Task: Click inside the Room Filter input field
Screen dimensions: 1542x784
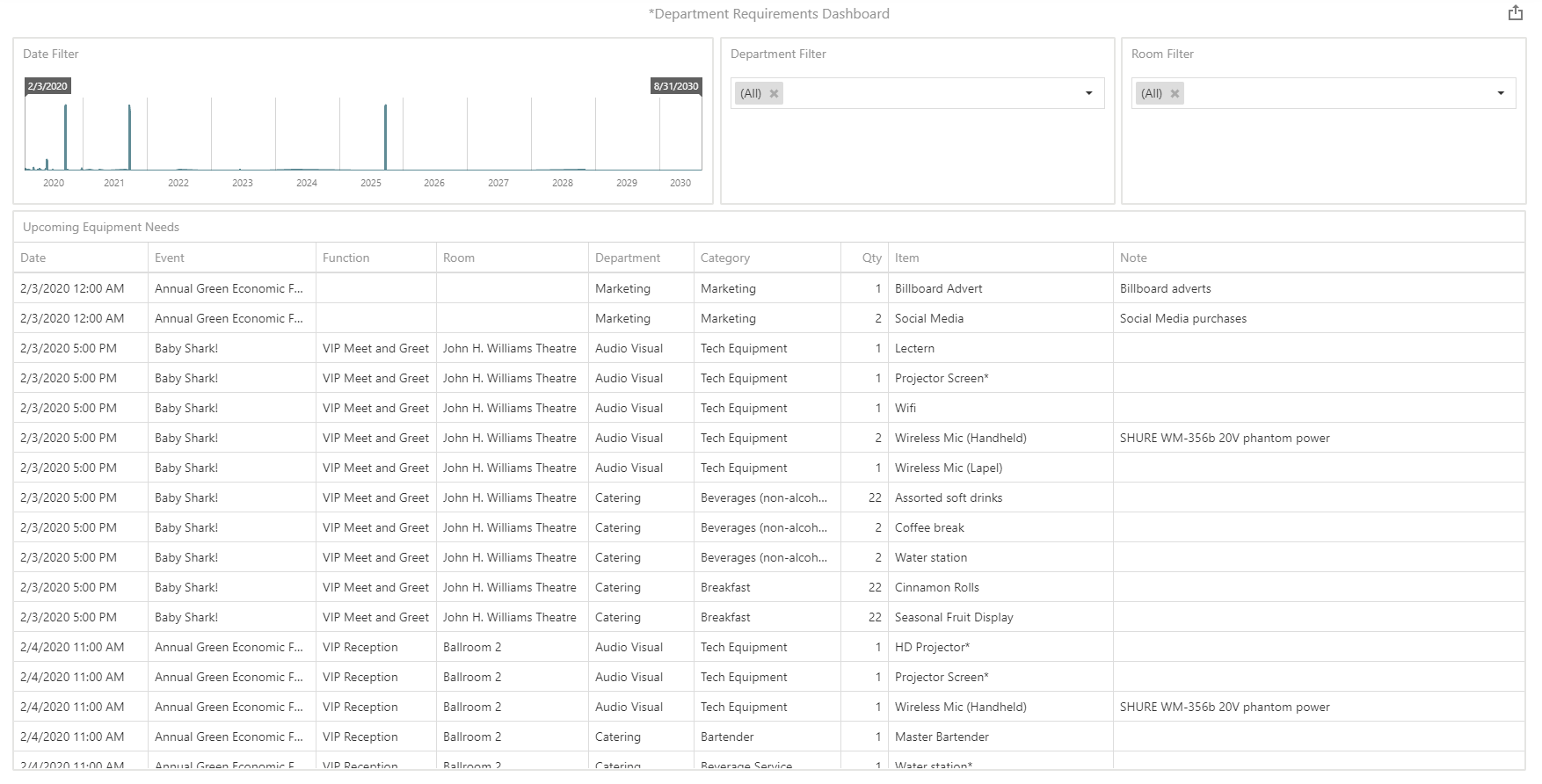Action: pos(1323,93)
